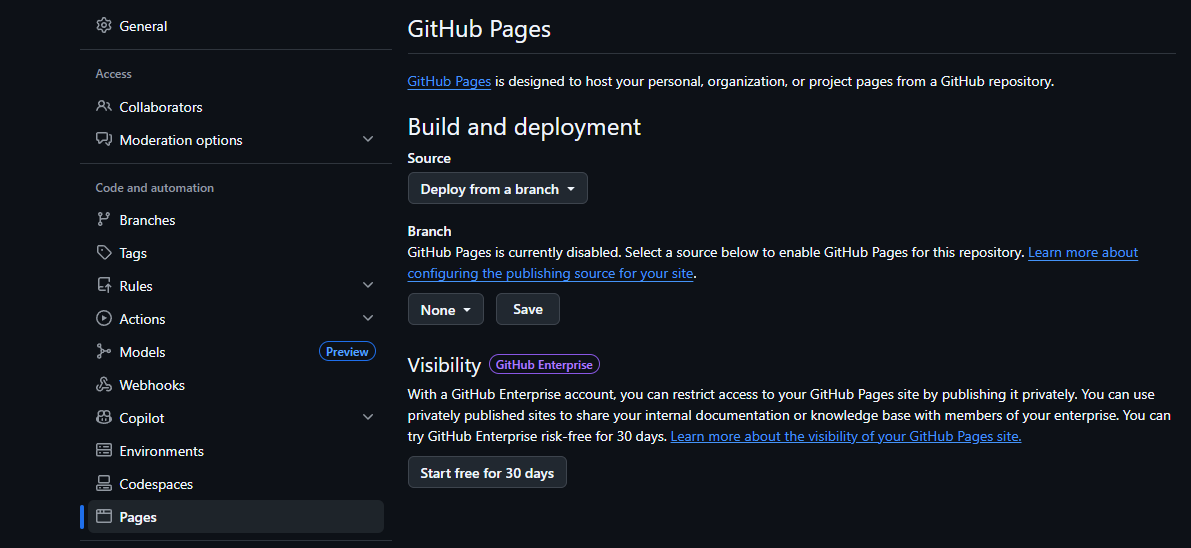This screenshot has width=1191, height=548.
Task: Open Learn more about visibility link
Action: pos(845,436)
